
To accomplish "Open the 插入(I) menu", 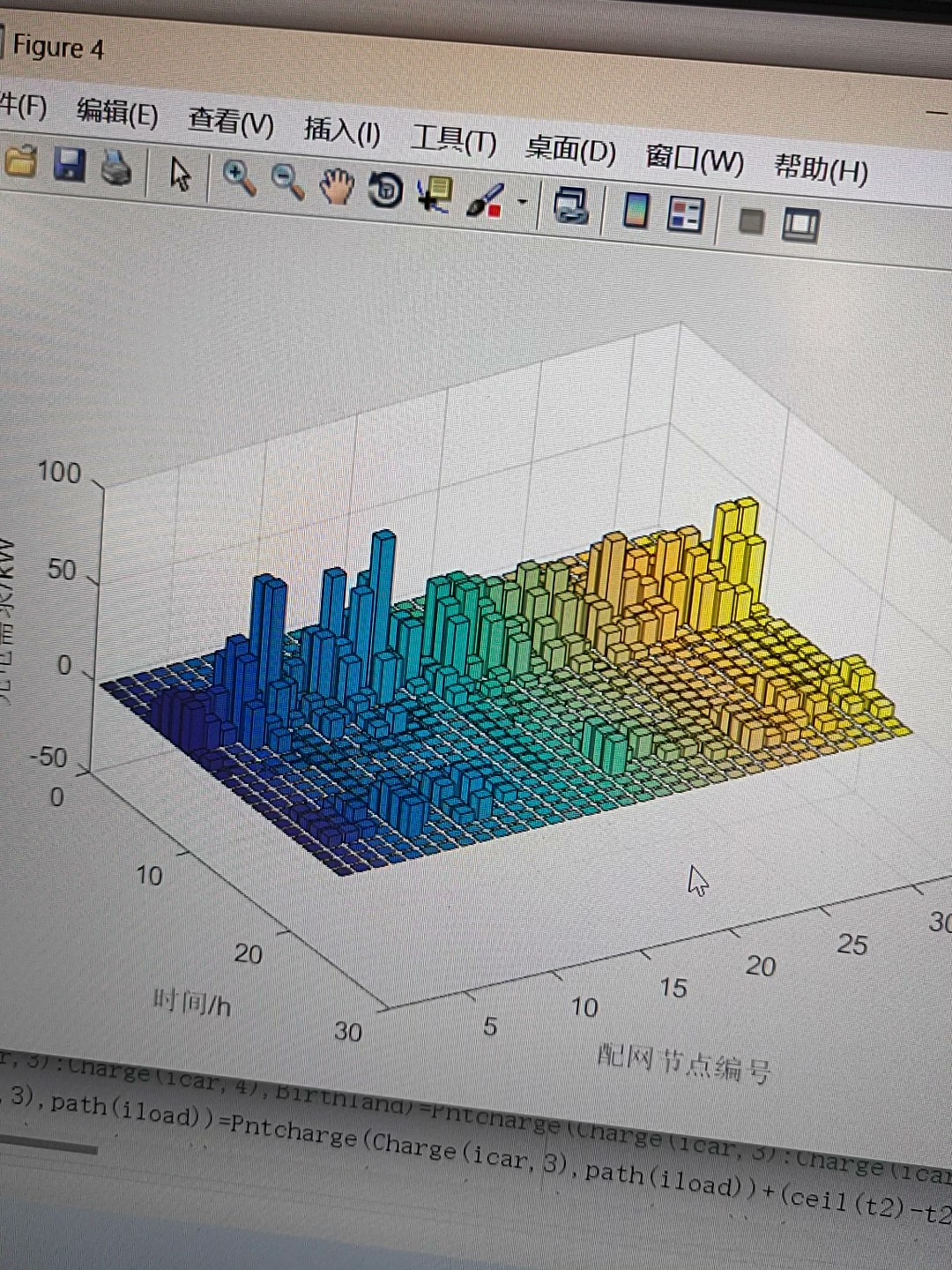I will click(342, 131).
